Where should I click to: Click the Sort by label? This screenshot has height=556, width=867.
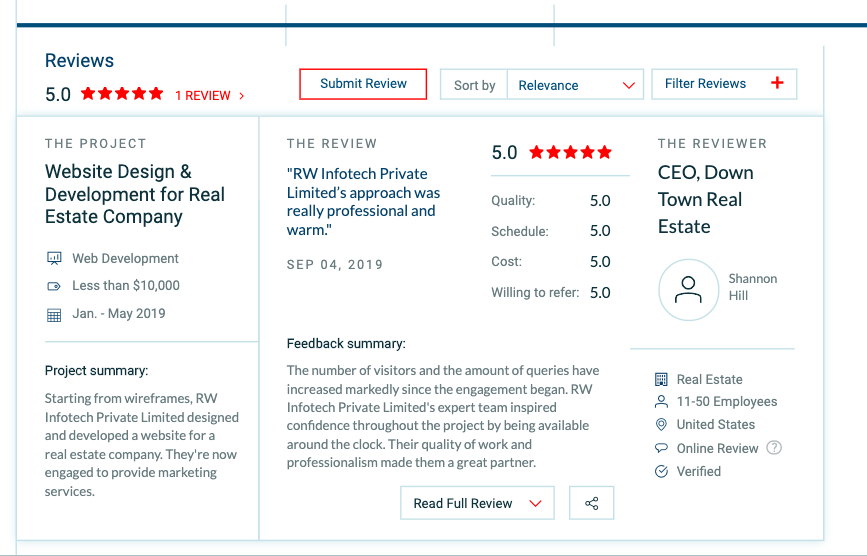[474, 86]
